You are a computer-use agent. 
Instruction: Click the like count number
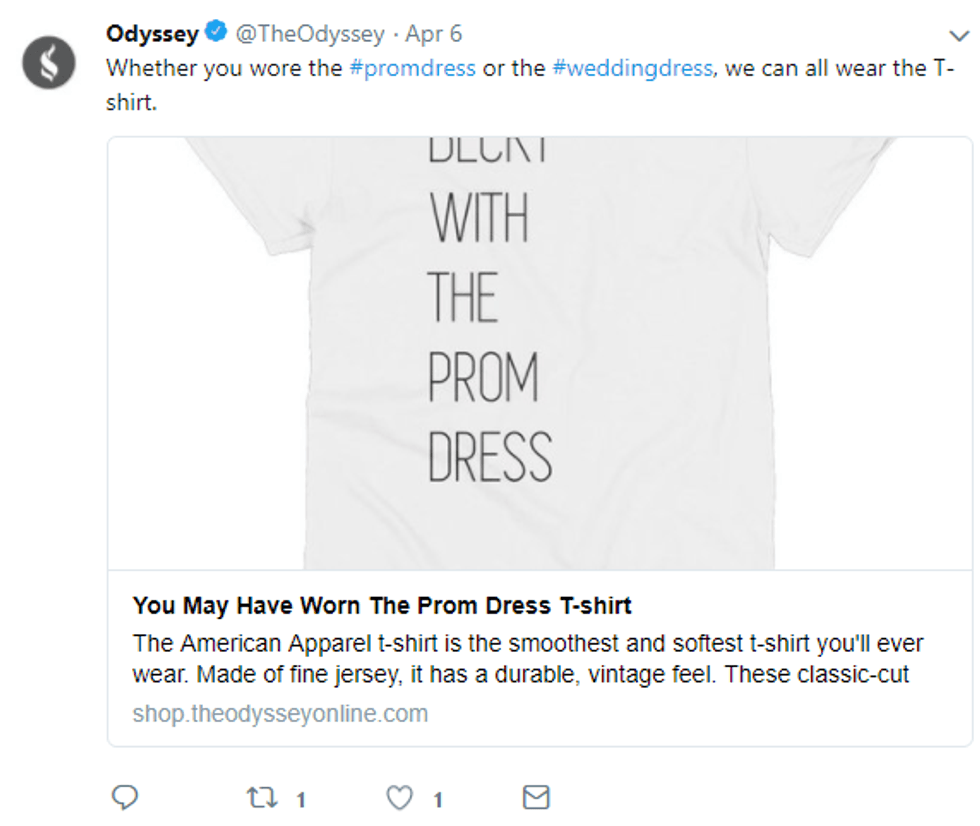[438, 799]
